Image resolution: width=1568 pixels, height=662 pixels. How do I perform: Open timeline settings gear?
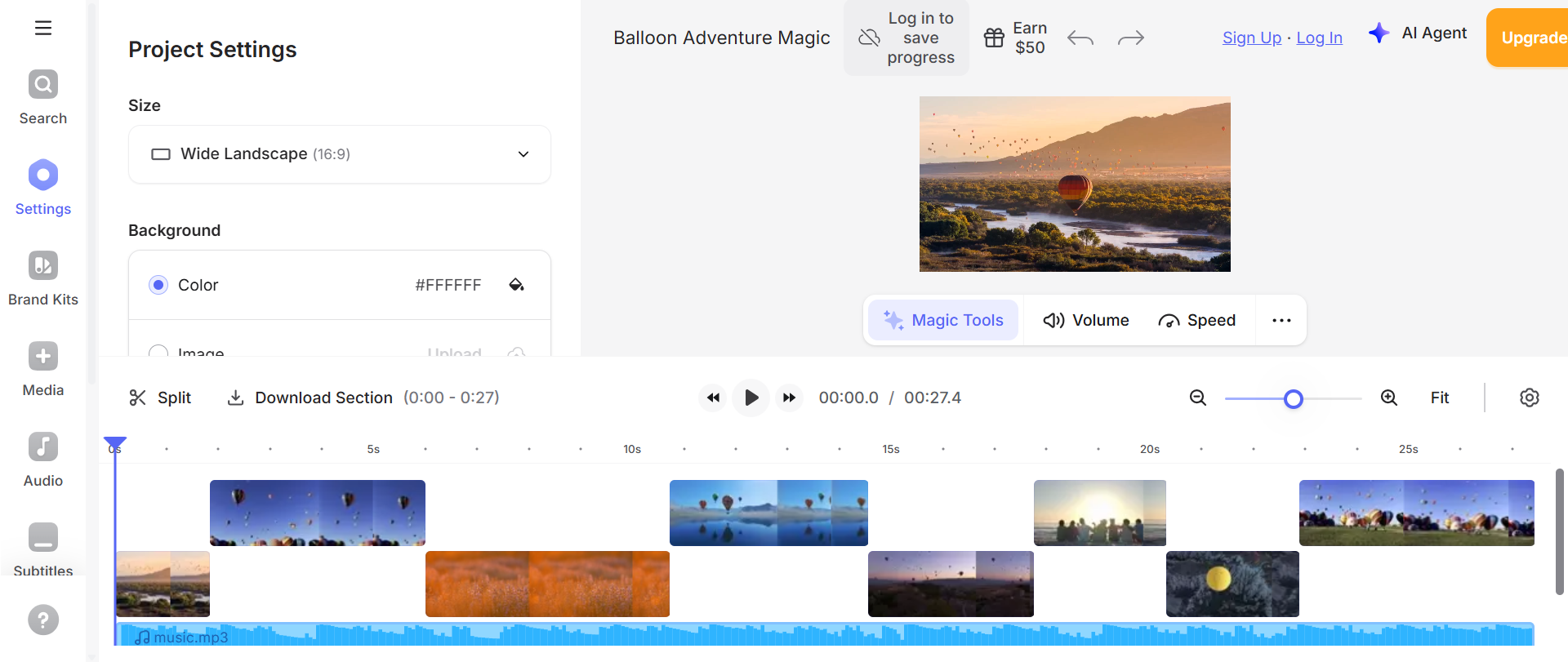(x=1530, y=398)
